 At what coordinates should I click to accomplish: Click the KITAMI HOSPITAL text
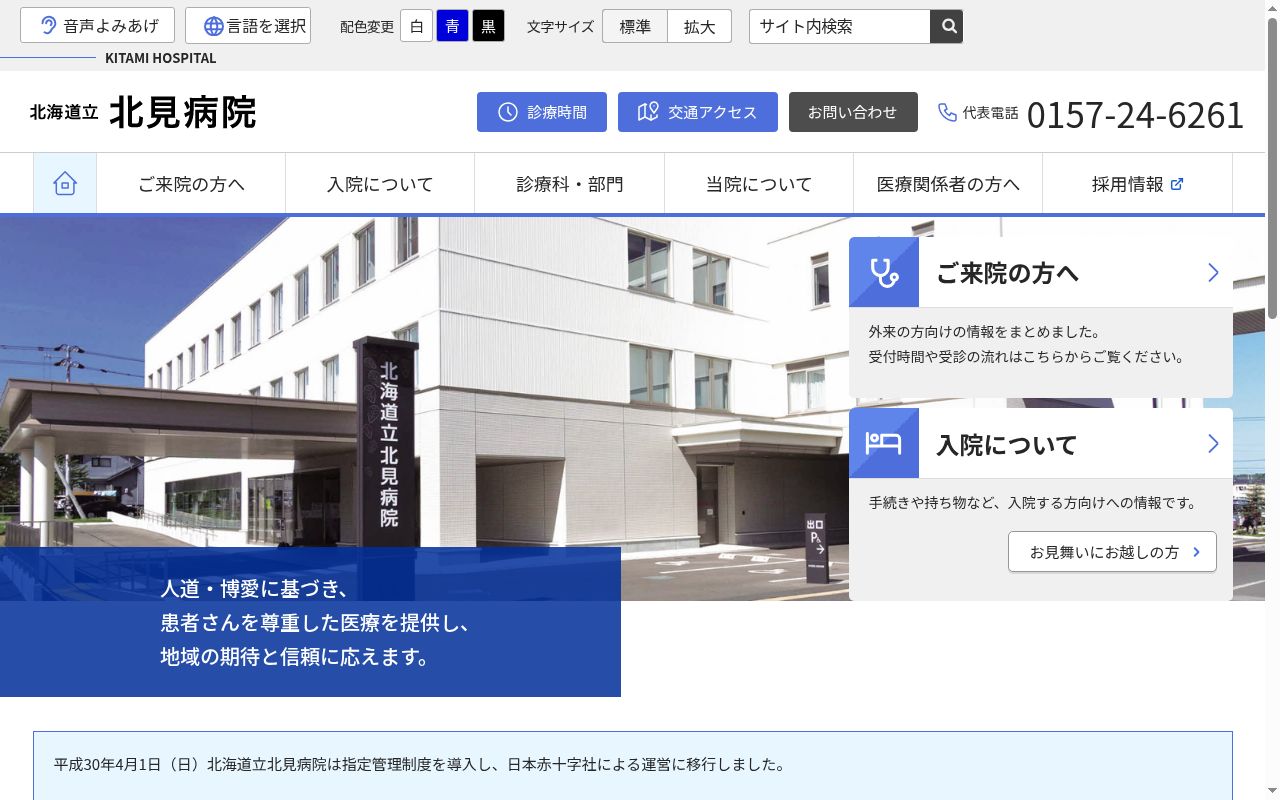(161, 58)
